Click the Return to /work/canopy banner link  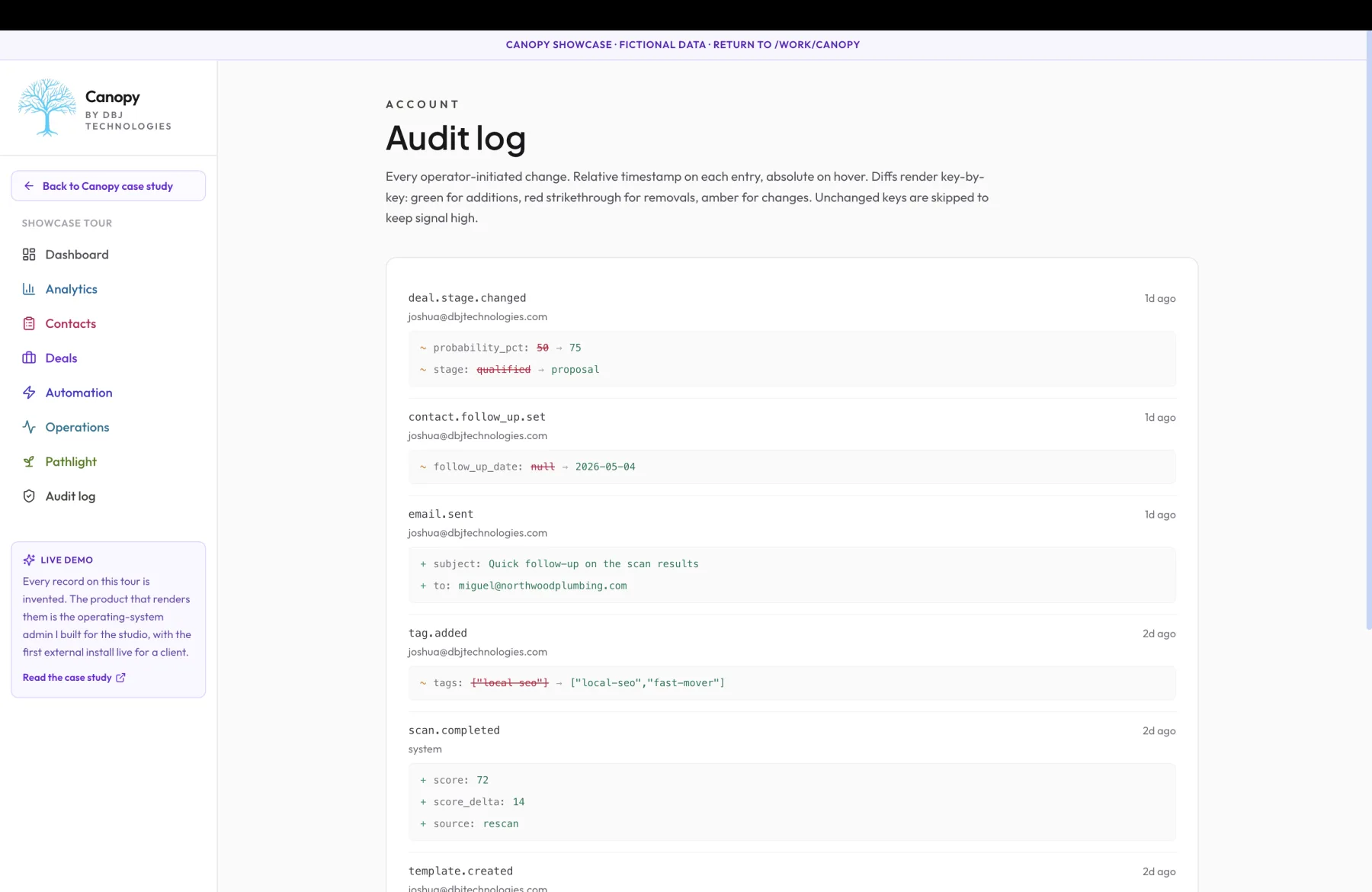click(787, 45)
